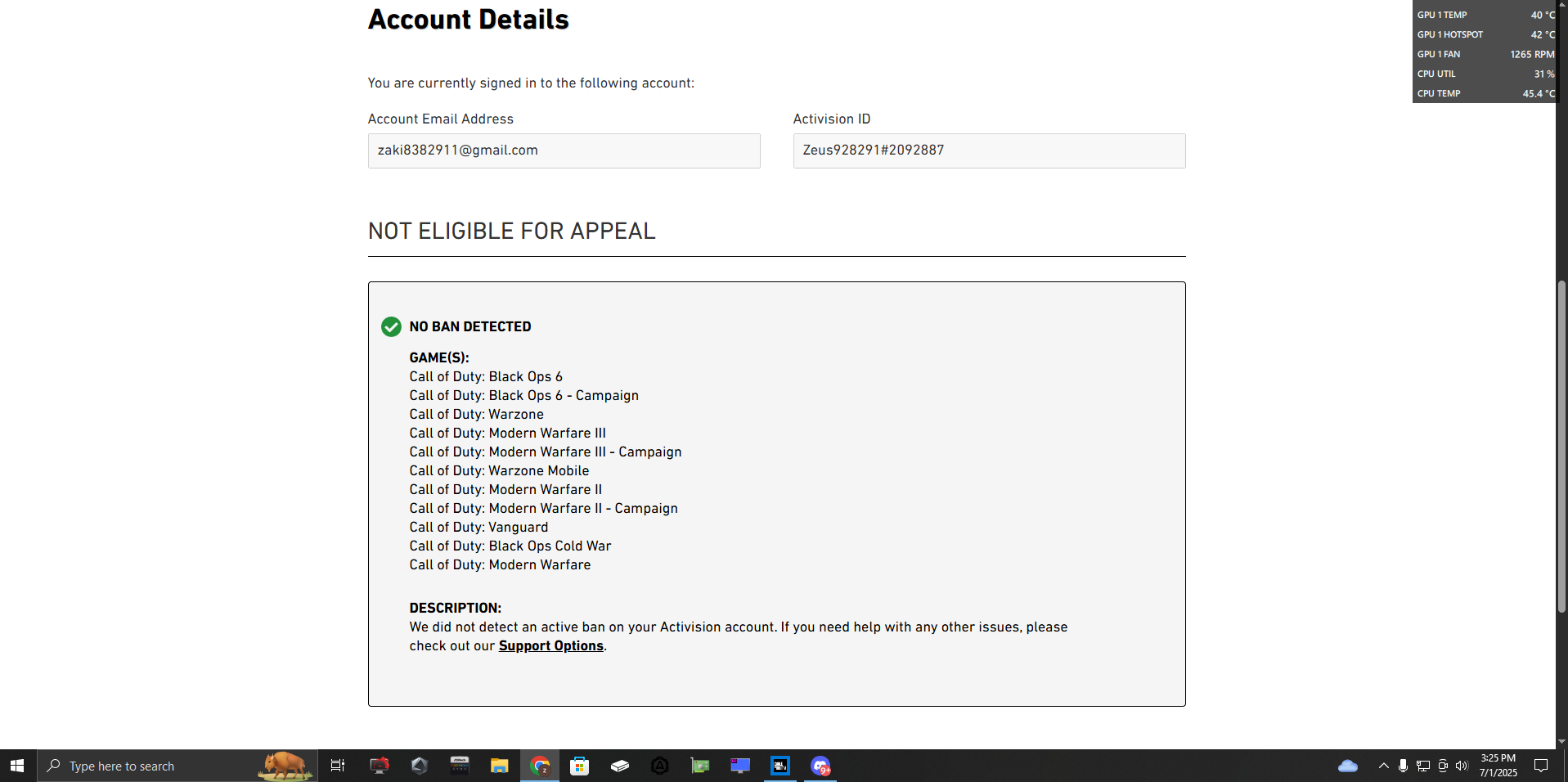Open the clock showing 3:25 PM
Image resolution: width=1568 pixels, height=782 pixels.
pos(1498,766)
